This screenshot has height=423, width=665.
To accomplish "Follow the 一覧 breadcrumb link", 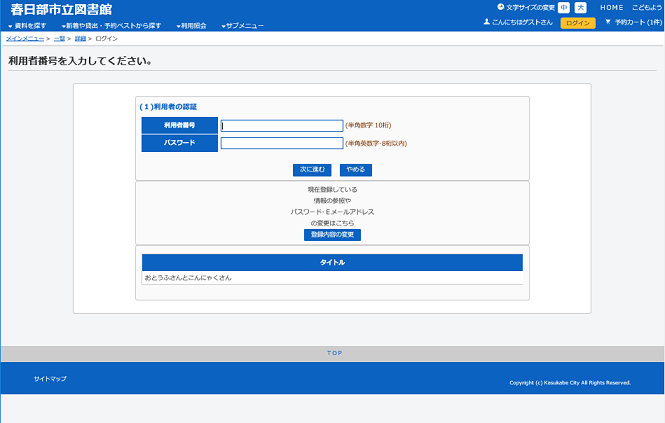I will (59, 39).
